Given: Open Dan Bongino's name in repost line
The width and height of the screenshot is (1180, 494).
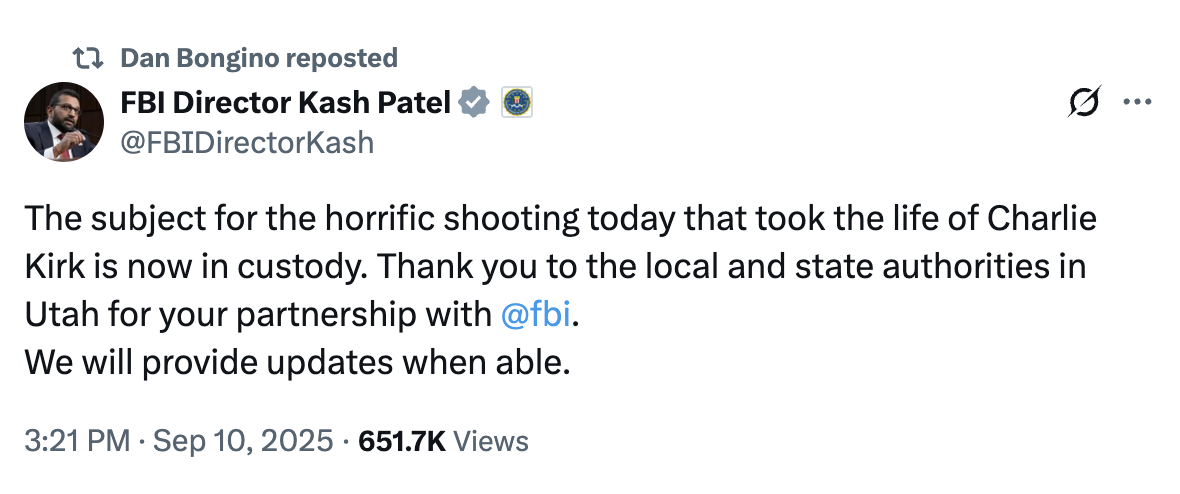Looking at the screenshot, I should pyautogui.click(x=200, y=58).
